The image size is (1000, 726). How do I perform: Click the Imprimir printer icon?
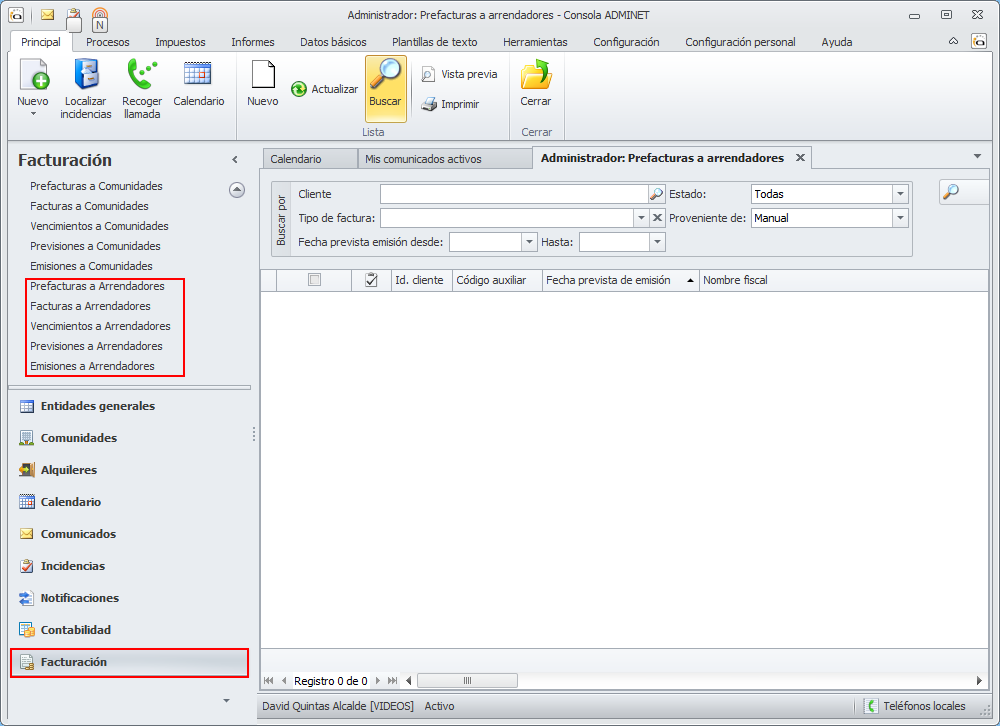coord(429,104)
